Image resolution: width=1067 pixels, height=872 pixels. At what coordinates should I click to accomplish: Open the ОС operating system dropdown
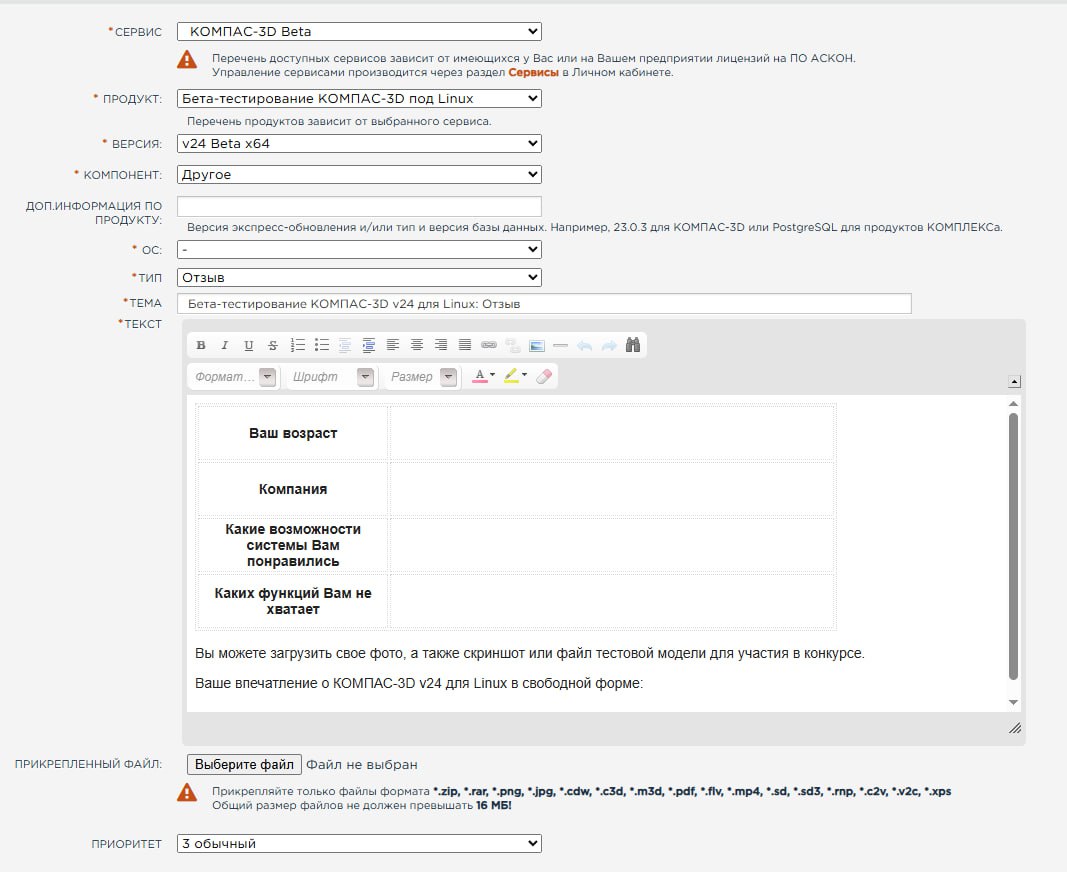pos(359,249)
